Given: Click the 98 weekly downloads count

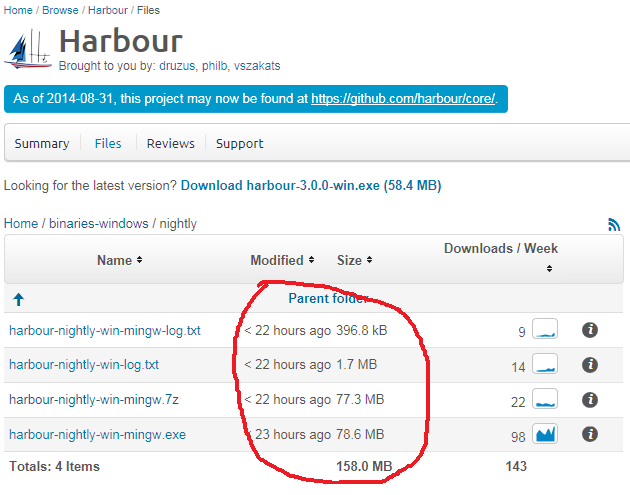Looking at the screenshot, I should (x=518, y=437).
